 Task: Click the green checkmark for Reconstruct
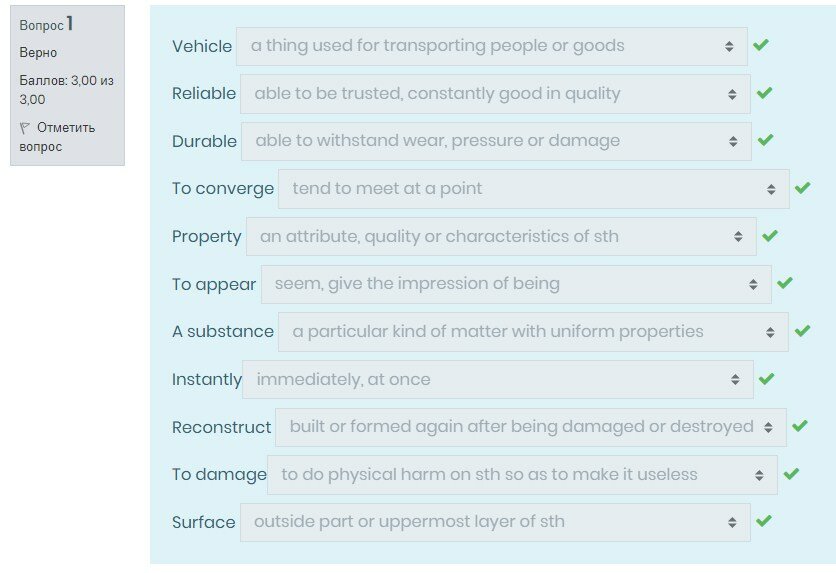[799, 426]
